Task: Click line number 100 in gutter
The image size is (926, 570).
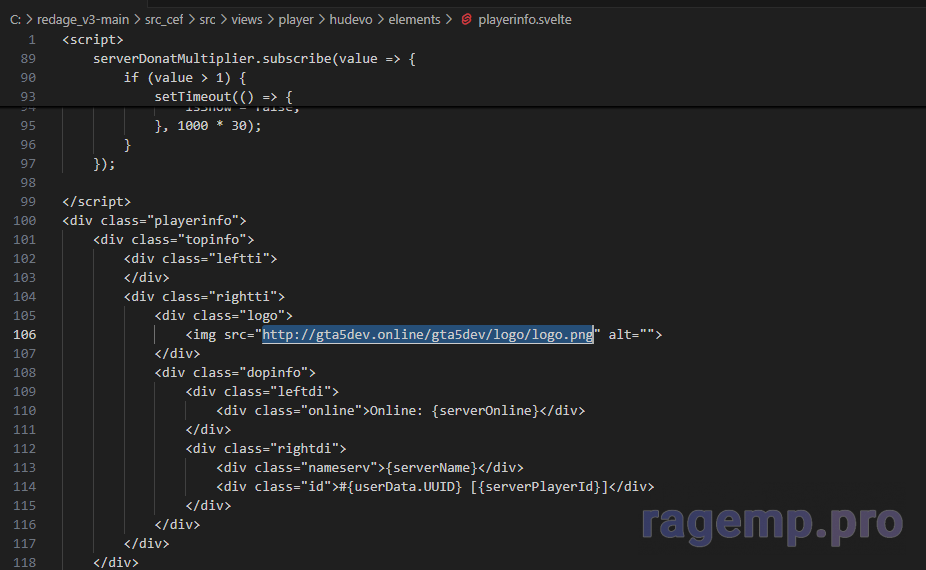Action: [26, 221]
